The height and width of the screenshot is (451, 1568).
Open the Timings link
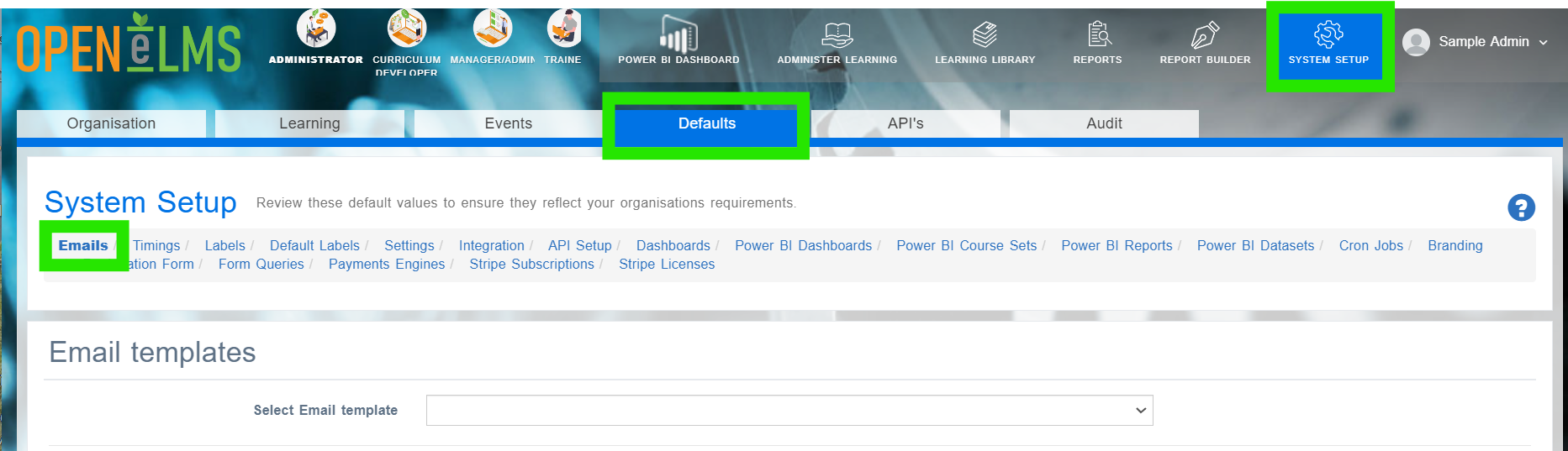[x=156, y=245]
